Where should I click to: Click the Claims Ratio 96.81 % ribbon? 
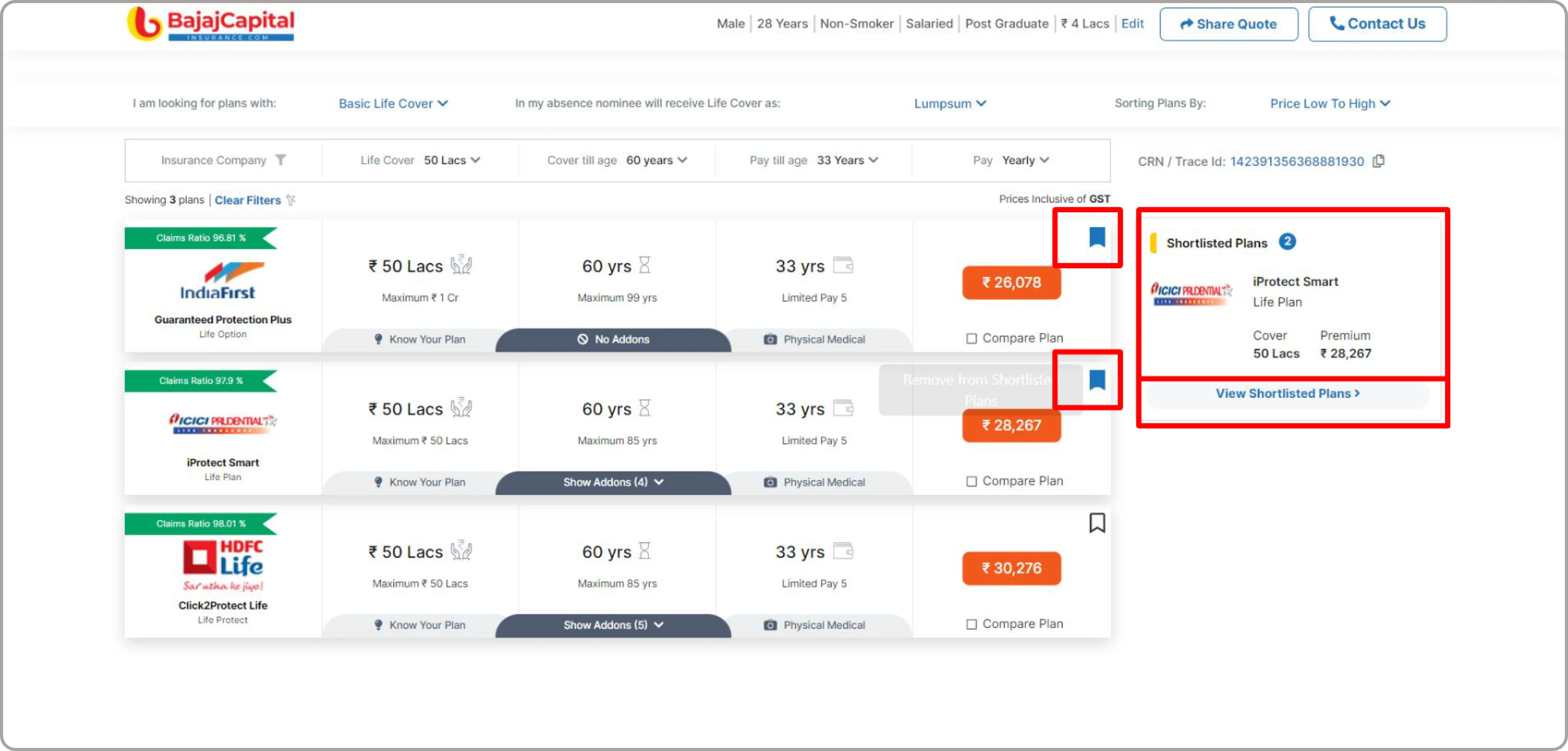(x=201, y=238)
